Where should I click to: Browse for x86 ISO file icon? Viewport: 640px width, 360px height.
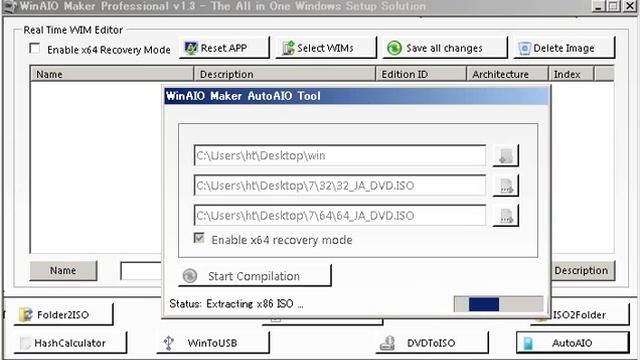[506, 185]
